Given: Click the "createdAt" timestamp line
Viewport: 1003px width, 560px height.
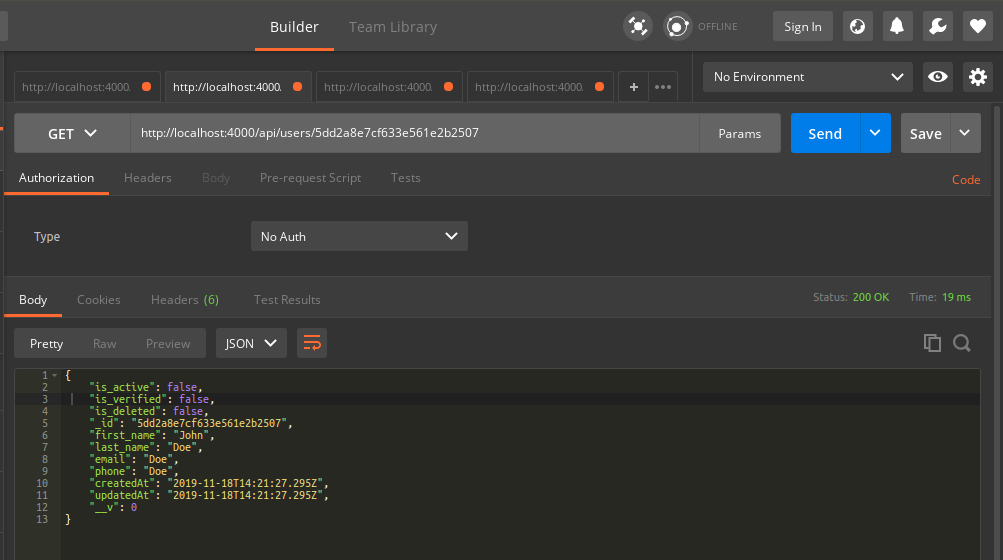Looking at the screenshot, I should (209, 483).
